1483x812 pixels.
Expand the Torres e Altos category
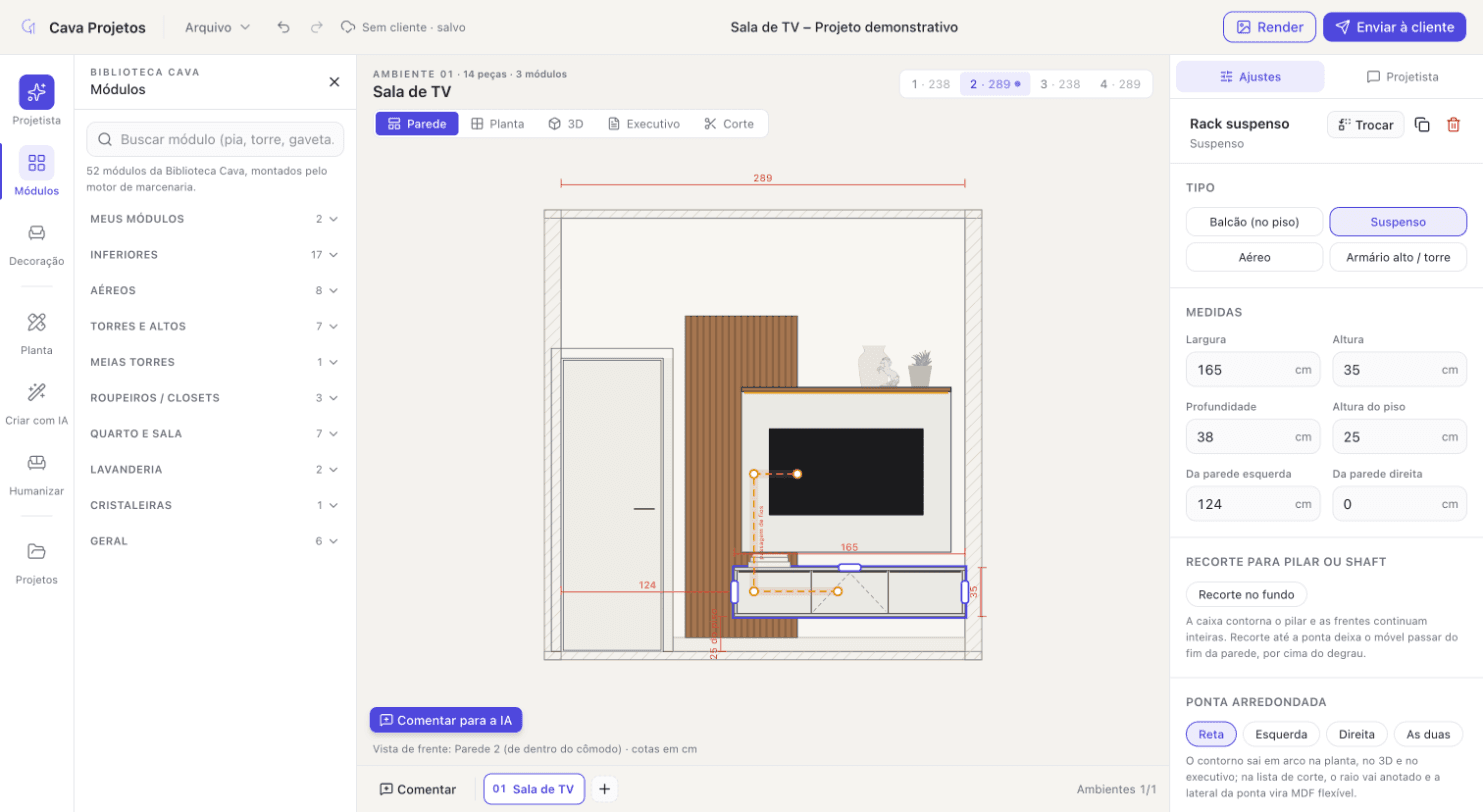point(214,326)
